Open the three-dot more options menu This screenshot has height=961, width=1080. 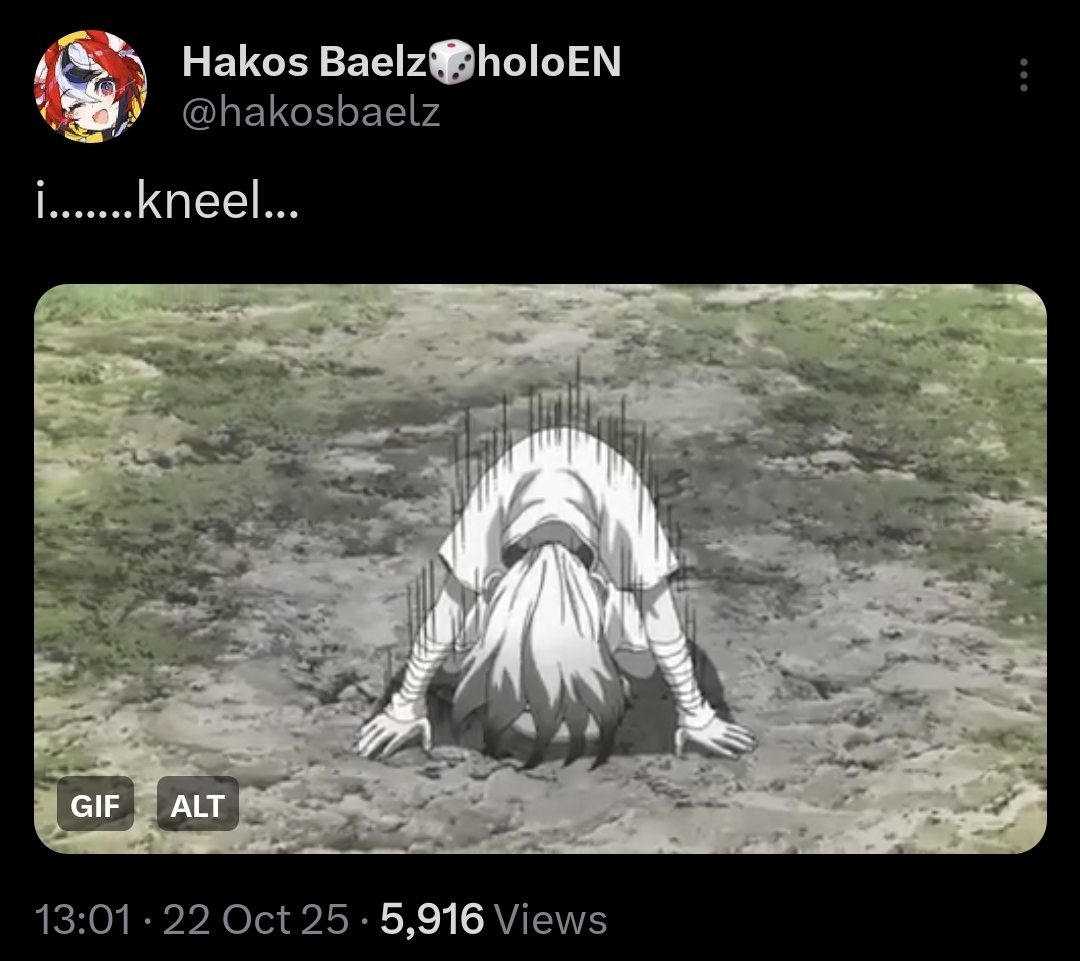pos(1024,74)
